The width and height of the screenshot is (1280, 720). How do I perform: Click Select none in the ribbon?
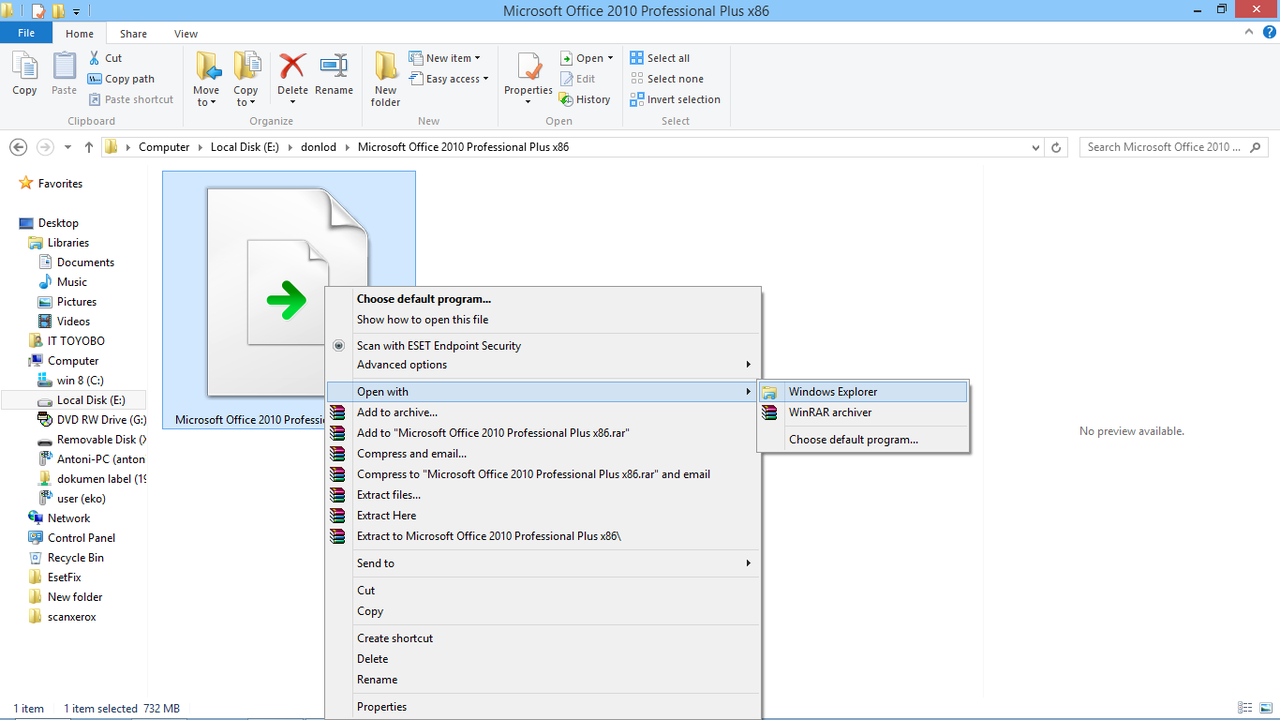(666, 79)
